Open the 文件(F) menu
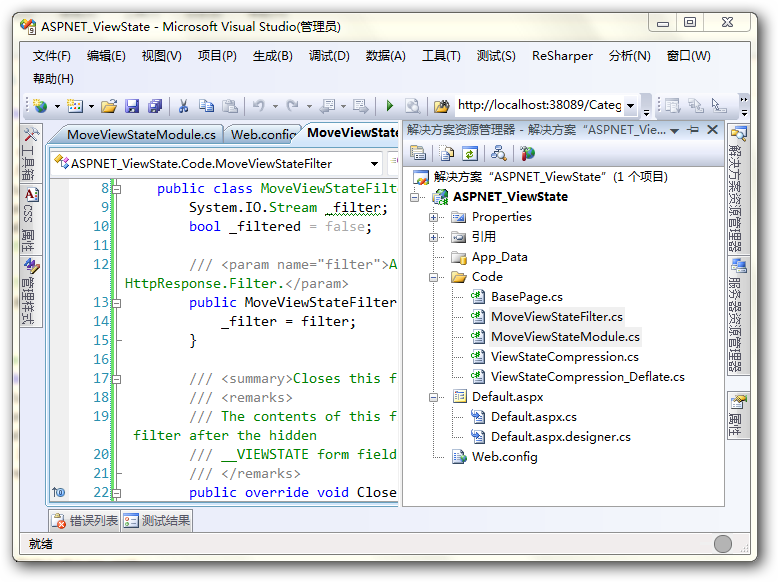 pyautogui.click(x=52, y=56)
